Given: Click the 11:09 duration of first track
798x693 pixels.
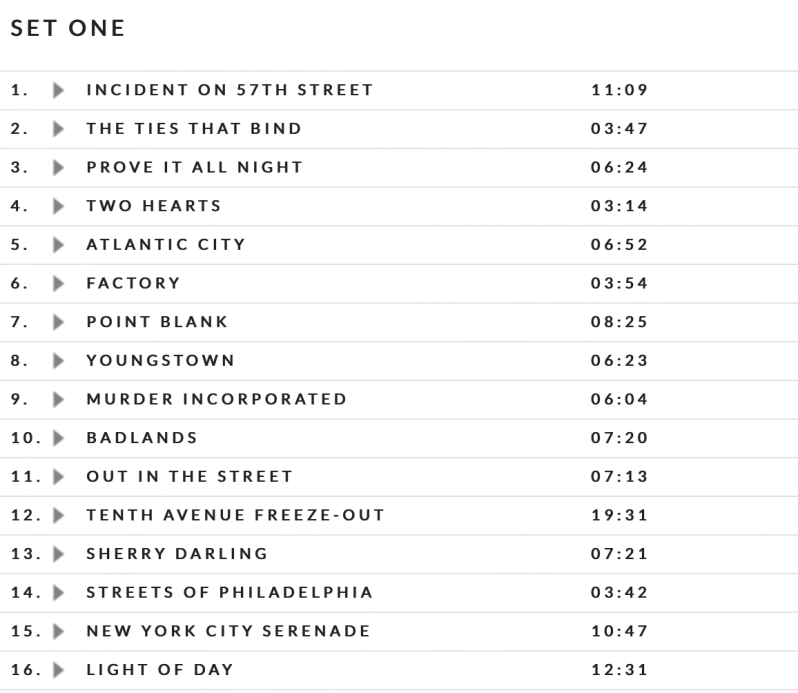Looking at the screenshot, I should (619, 90).
